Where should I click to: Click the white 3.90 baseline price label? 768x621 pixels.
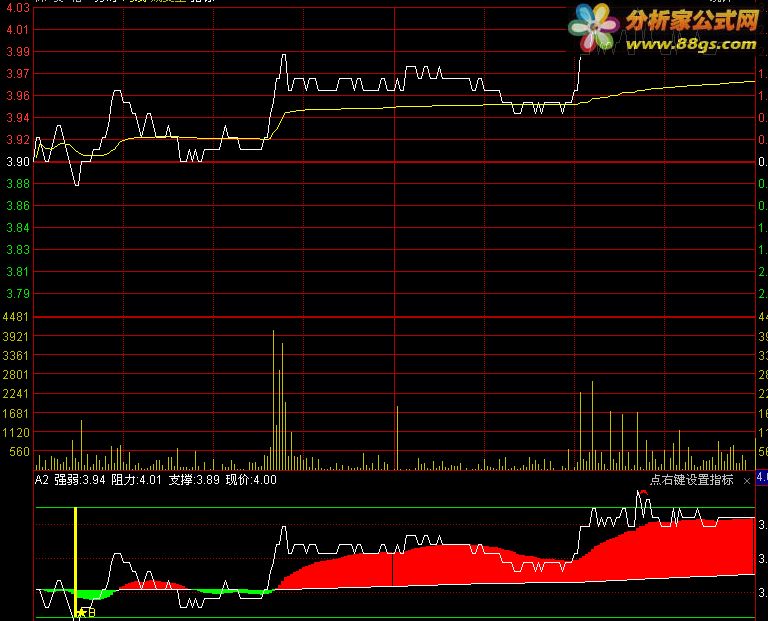point(18,162)
